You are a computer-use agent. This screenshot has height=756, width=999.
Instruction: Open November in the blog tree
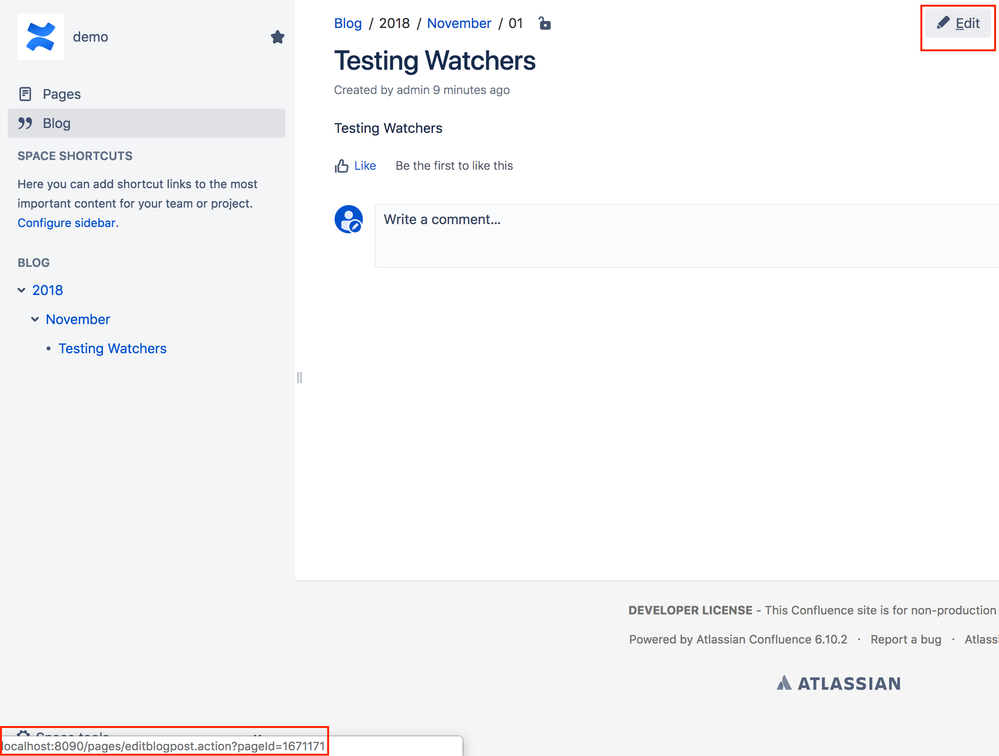click(78, 319)
